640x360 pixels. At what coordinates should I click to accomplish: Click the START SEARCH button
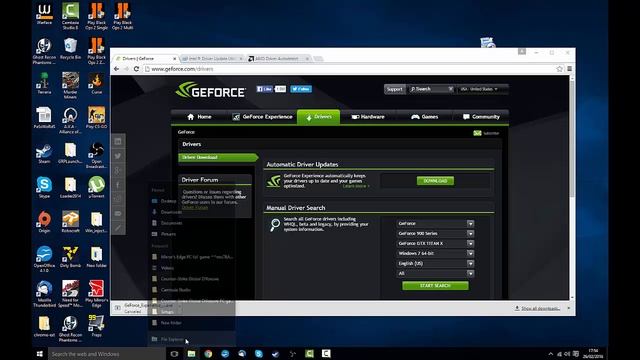(435, 286)
